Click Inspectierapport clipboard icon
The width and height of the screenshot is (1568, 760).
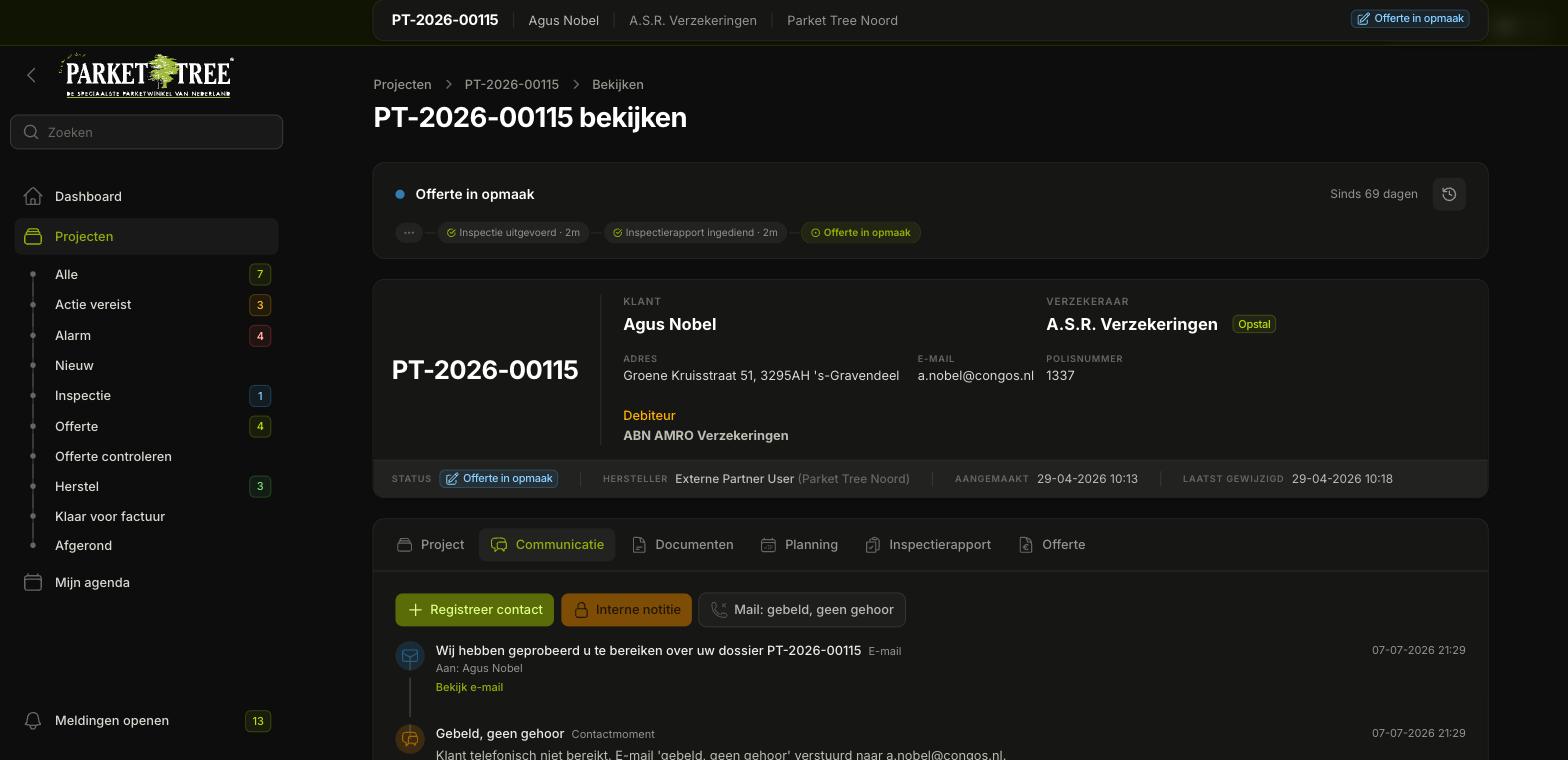(873, 545)
